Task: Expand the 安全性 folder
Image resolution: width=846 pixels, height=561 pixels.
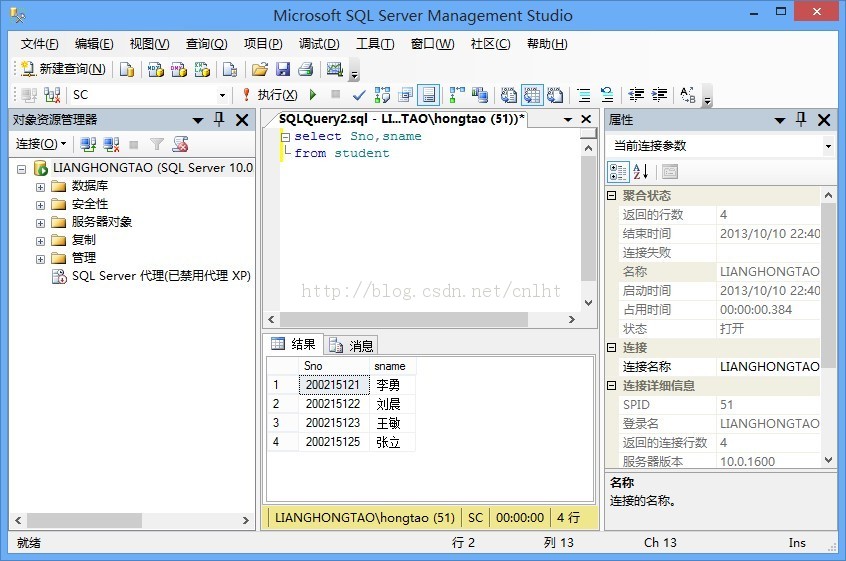Action: (40, 205)
